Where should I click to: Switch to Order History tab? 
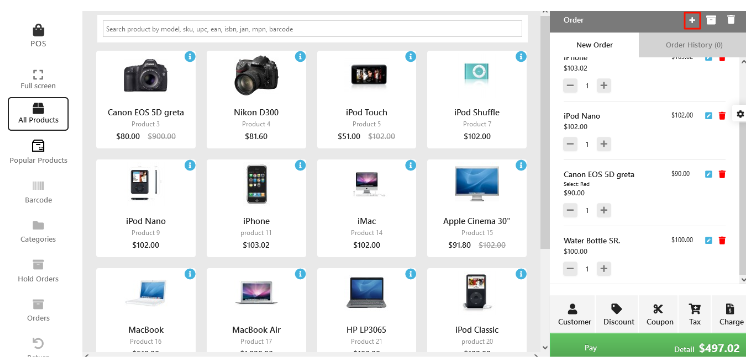click(x=694, y=45)
